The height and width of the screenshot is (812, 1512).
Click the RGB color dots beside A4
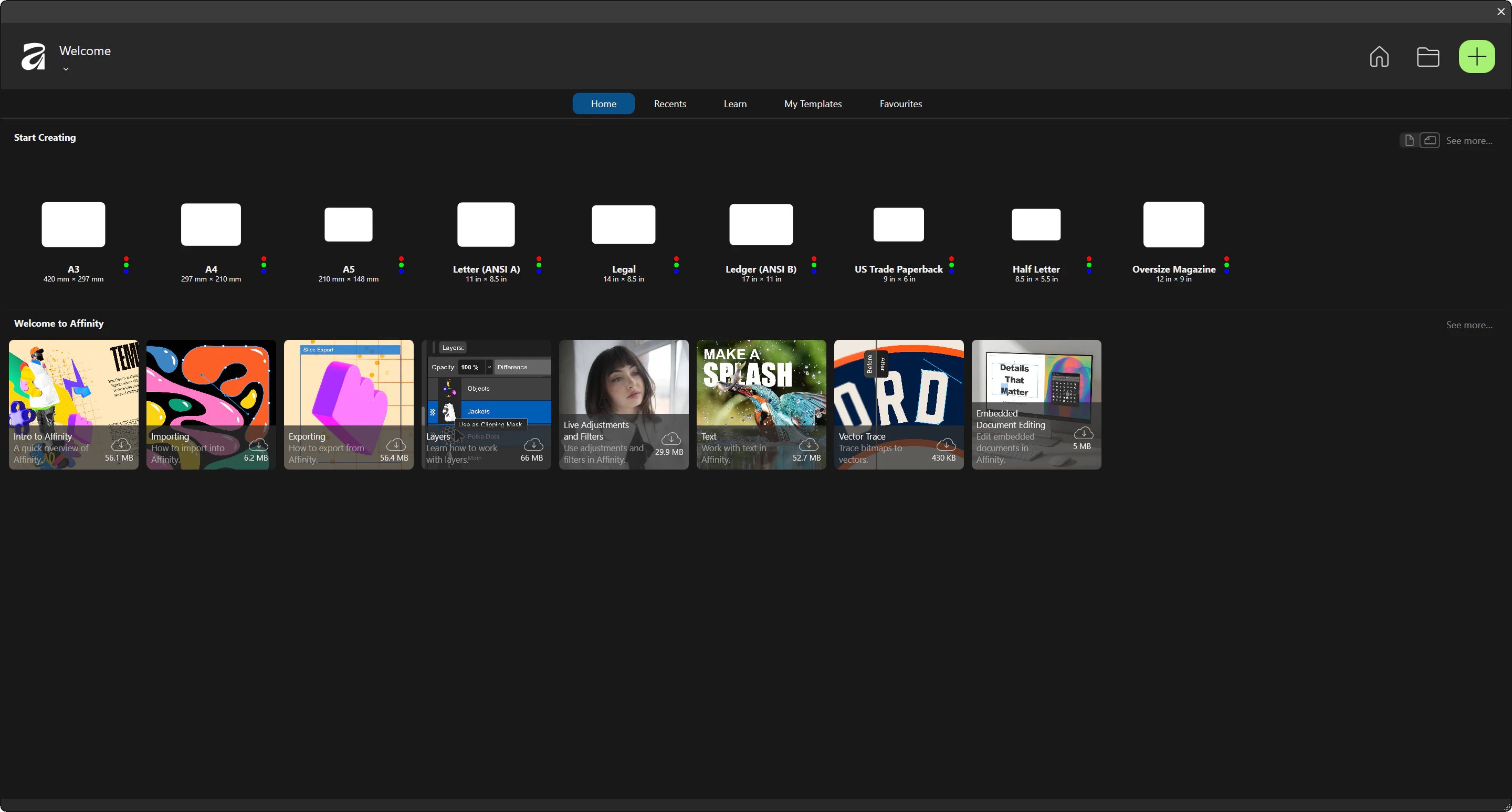[x=264, y=265]
